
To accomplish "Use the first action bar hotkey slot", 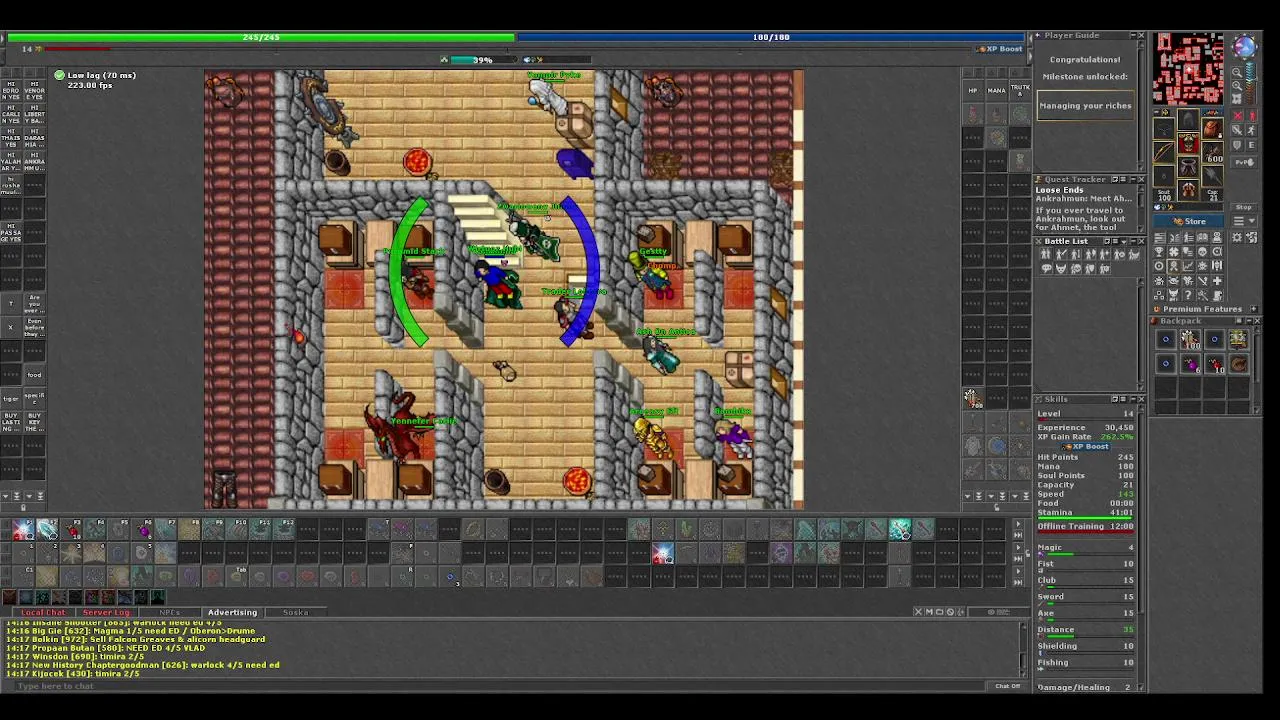I will pos(22,530).
